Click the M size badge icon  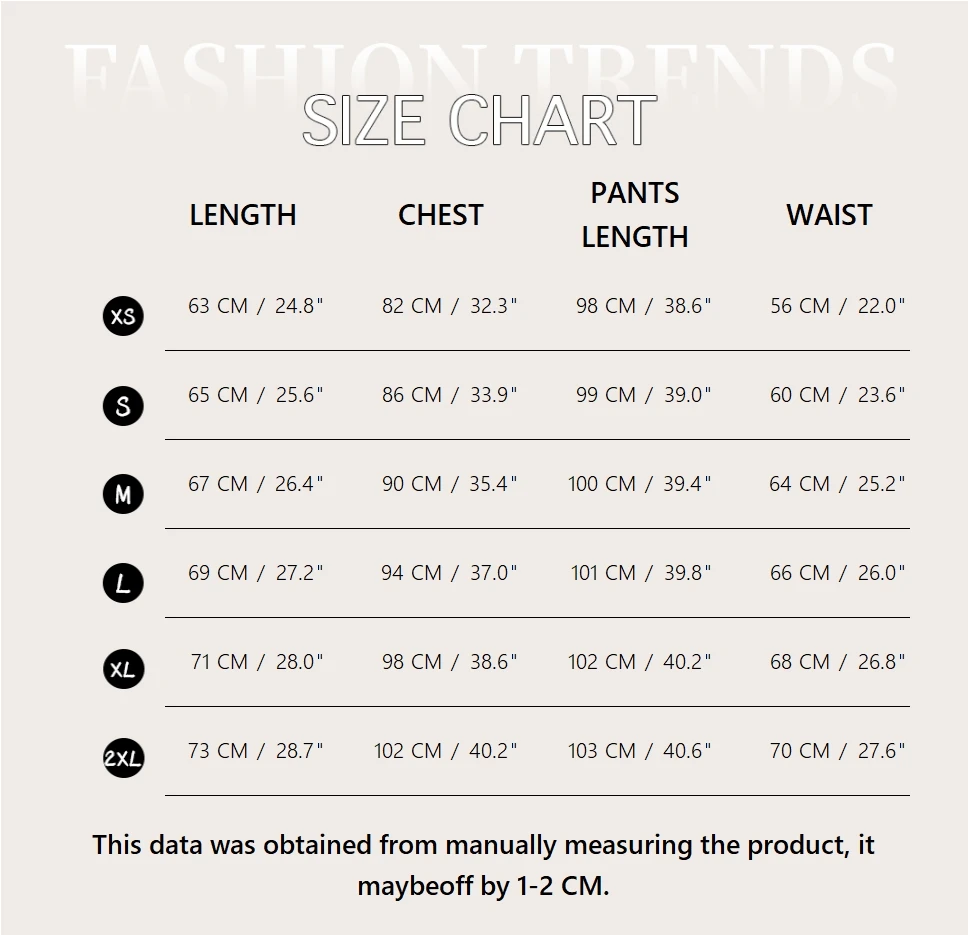pyautogui.click(x=123, y=494)
